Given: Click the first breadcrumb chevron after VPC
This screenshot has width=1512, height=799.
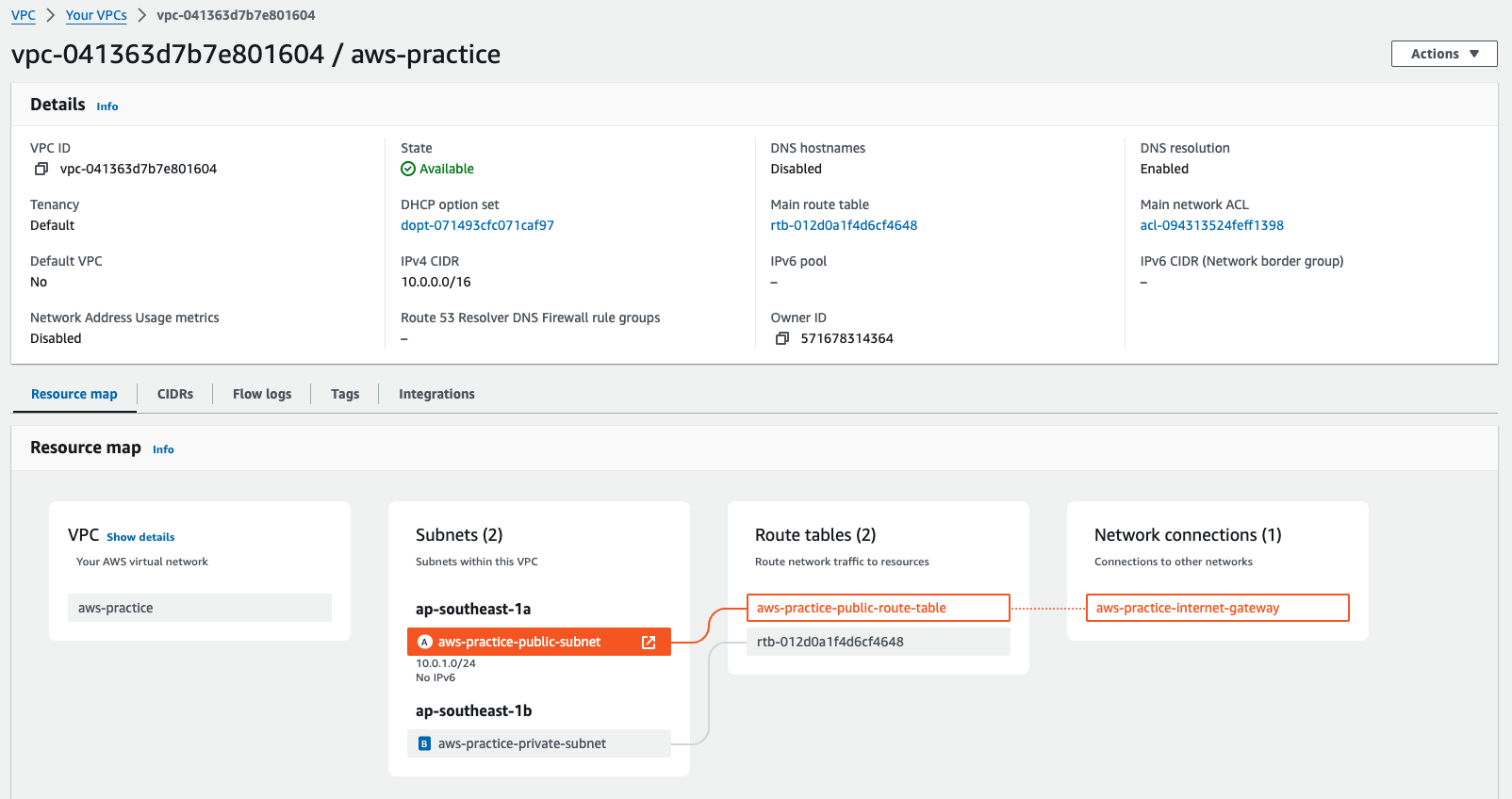Looking at the screenshot, I should click(51, 15).
